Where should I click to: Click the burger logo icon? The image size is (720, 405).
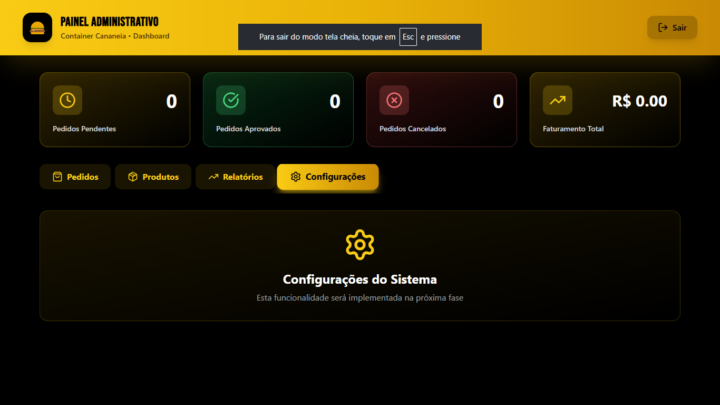tap(37, 28)
